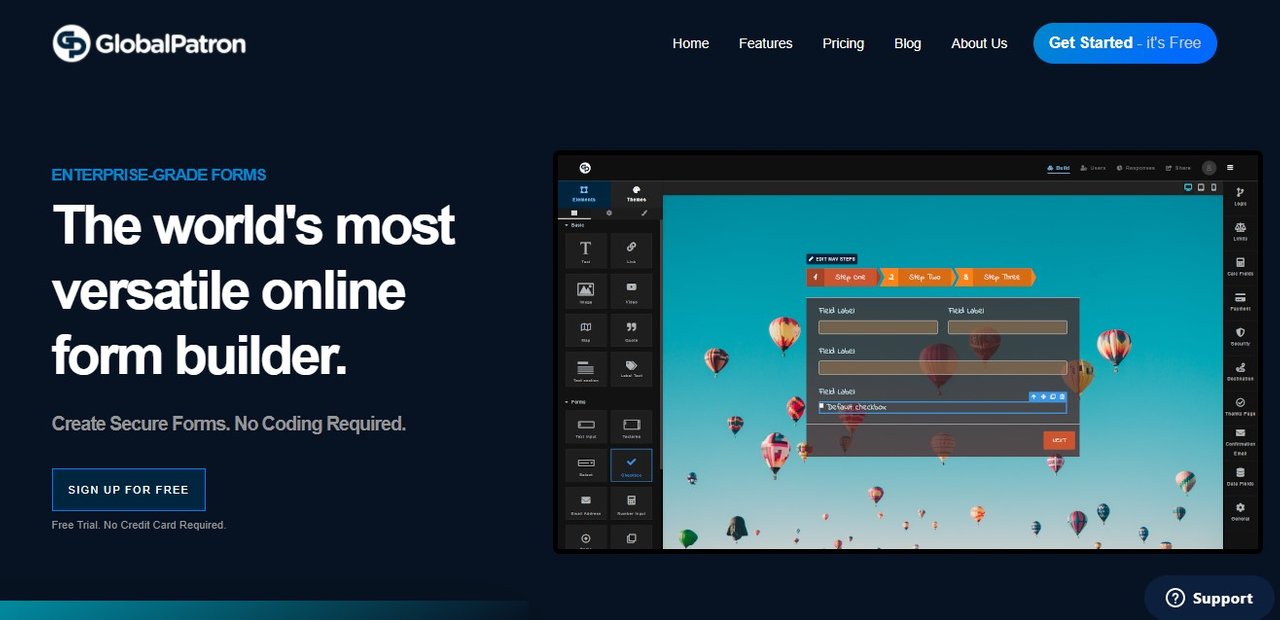
Task: Open the Share tab in builder header
Action: (x=1178, y=168)
